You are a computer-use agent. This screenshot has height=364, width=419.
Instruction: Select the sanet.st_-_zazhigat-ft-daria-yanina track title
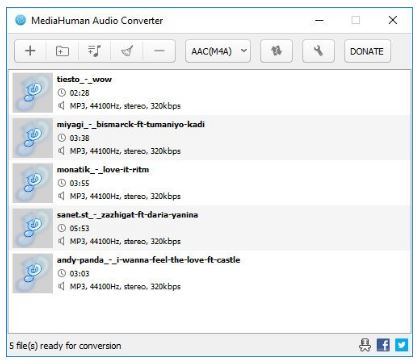tap(127, 215)
